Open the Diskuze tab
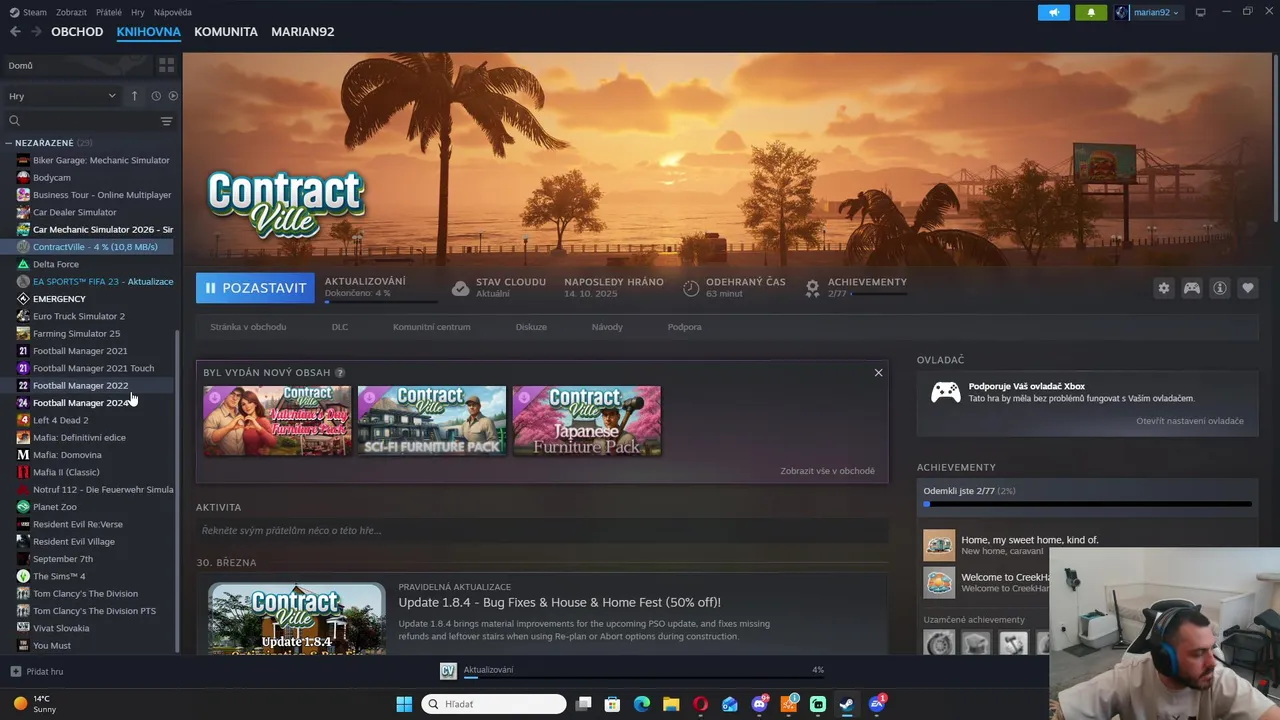 (531, 327)
